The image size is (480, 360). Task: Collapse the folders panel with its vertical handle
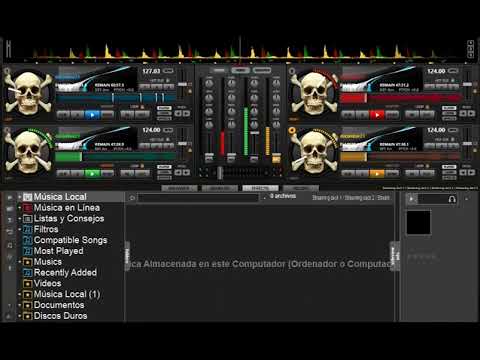pyautogui.click(x=127, y=256)
